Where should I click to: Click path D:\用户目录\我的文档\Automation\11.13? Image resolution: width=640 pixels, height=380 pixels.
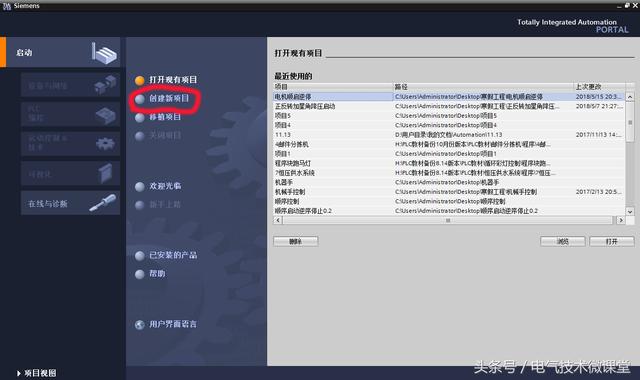[449, 135]
